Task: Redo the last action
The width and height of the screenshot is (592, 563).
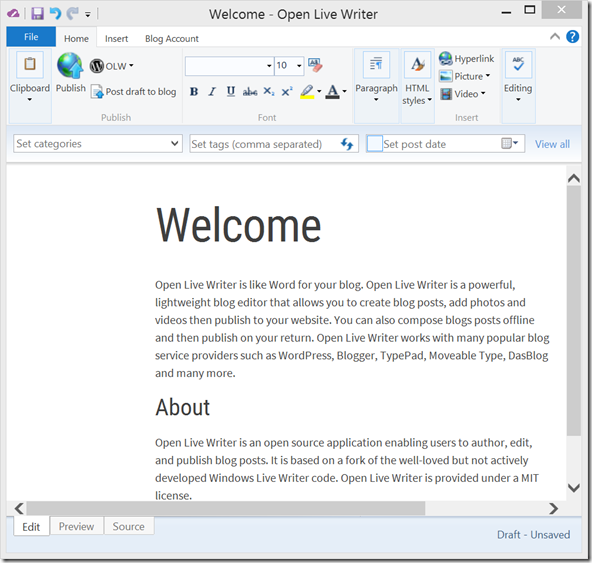Action: click(72, 14)
